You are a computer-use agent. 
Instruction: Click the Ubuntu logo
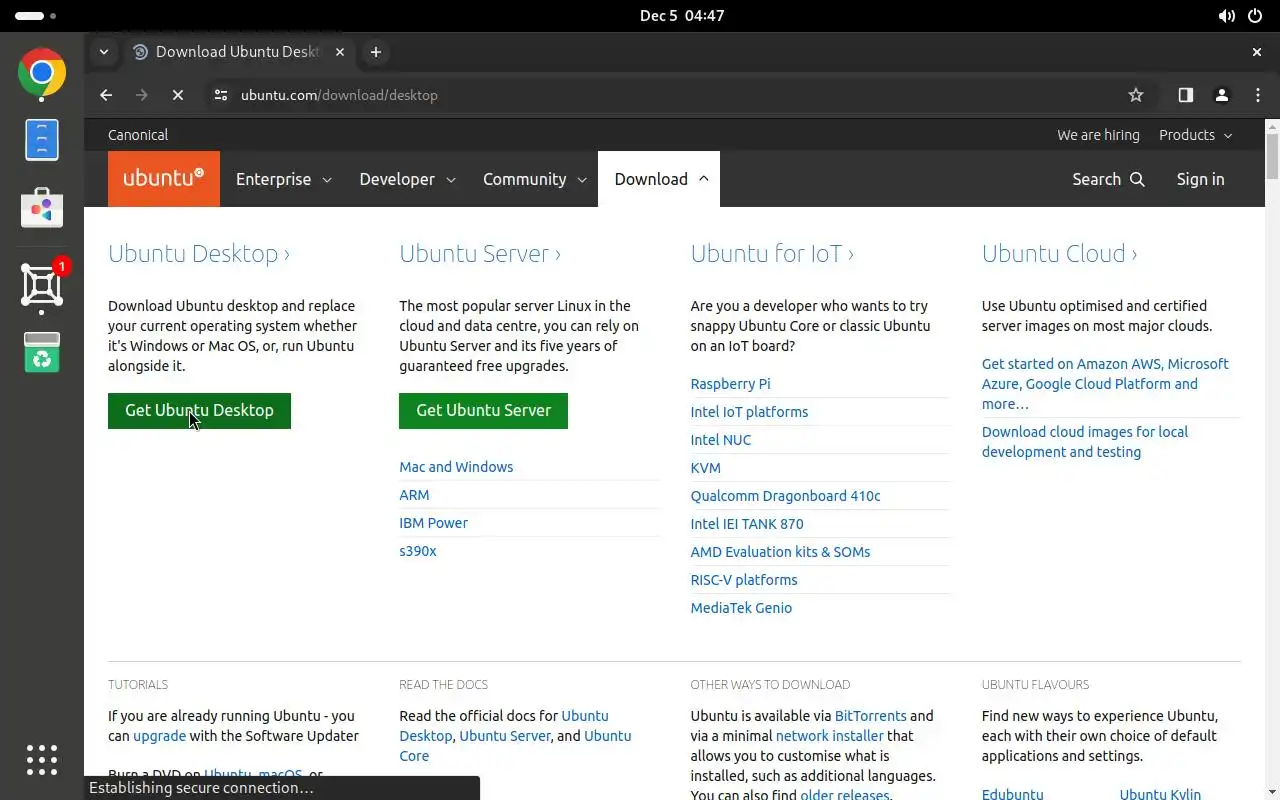[164, 179]
